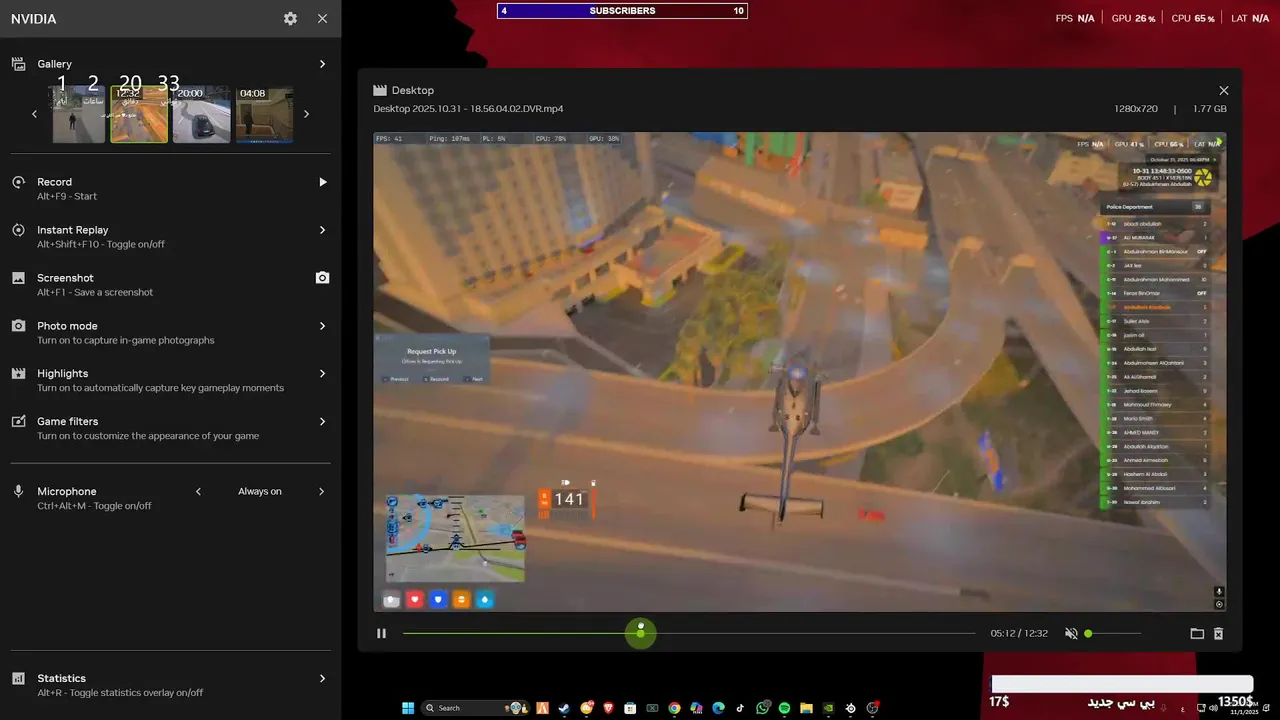
Task: Switch microphone mode to next option
Action: (322, 492)
